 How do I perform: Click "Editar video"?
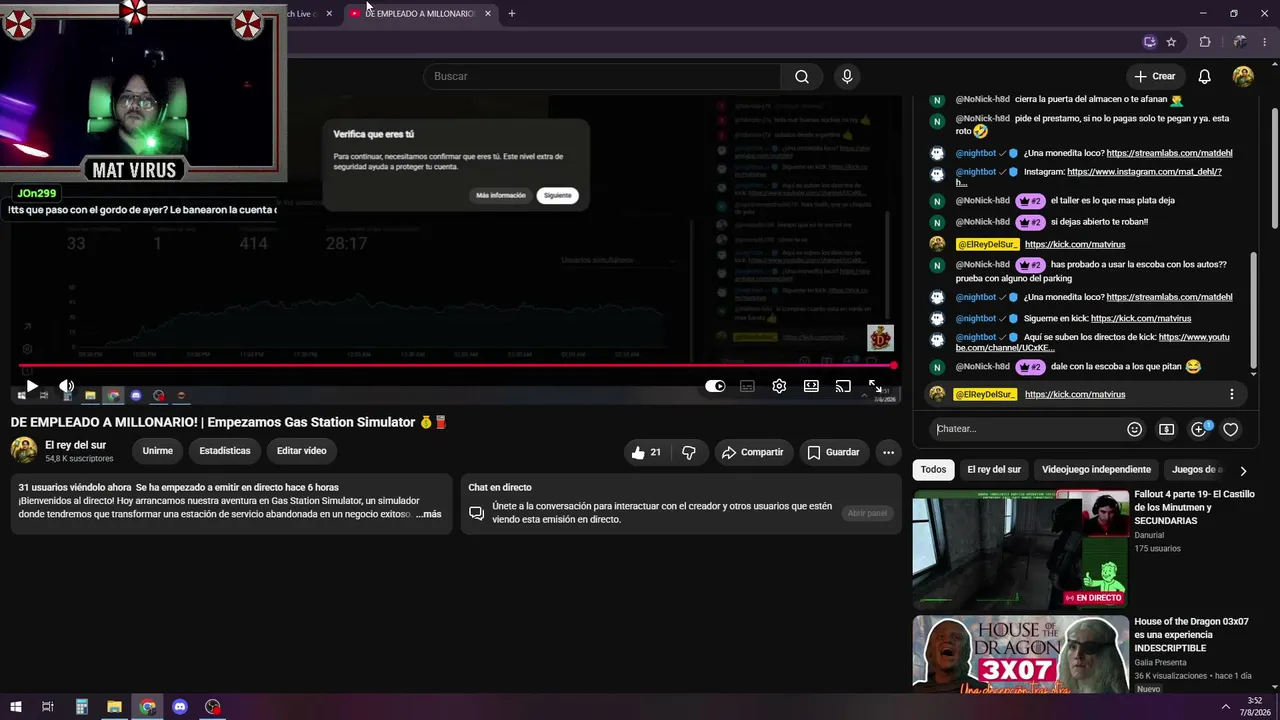tap(302, 451)
